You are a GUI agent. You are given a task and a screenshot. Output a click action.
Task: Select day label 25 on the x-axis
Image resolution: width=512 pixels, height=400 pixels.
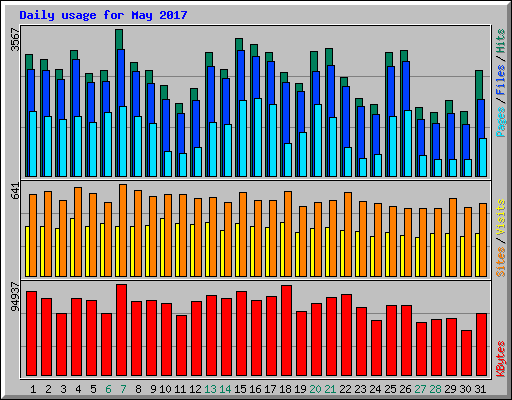[390, 389]
